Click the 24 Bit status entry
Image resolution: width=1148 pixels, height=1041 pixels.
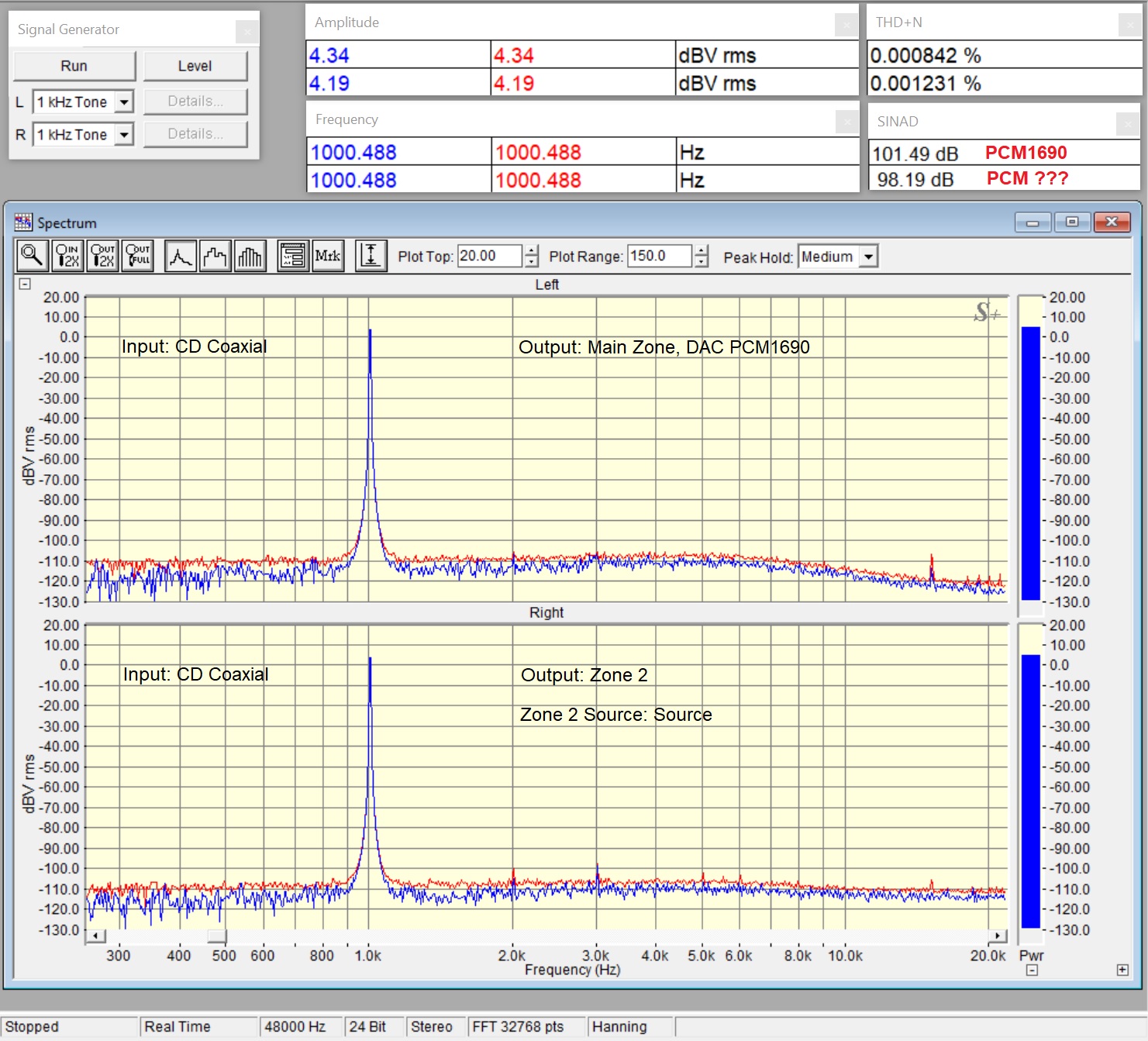coord(367,1026)
